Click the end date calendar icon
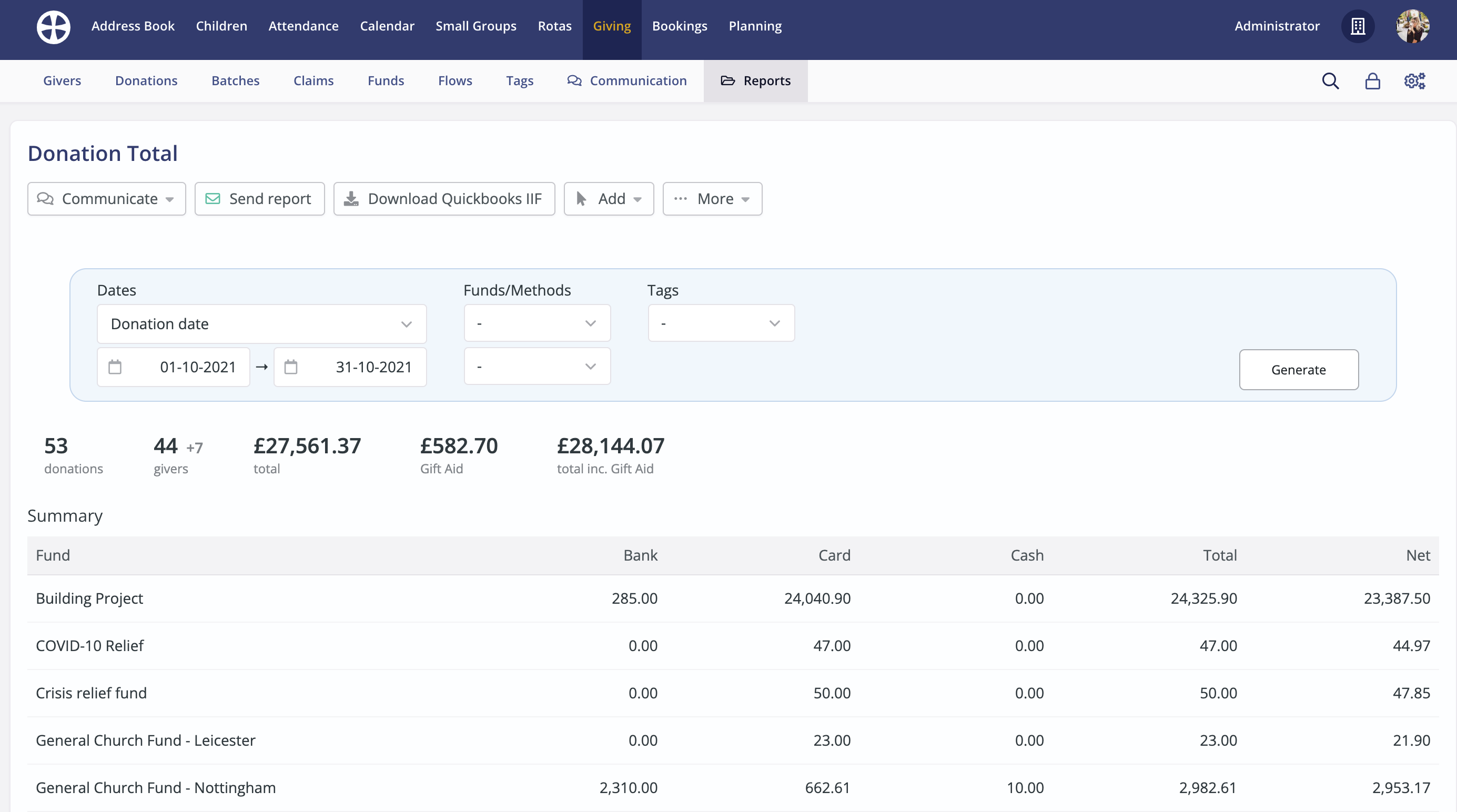The height and width of the screenshot is (812, 1457). tap(291, 367)
